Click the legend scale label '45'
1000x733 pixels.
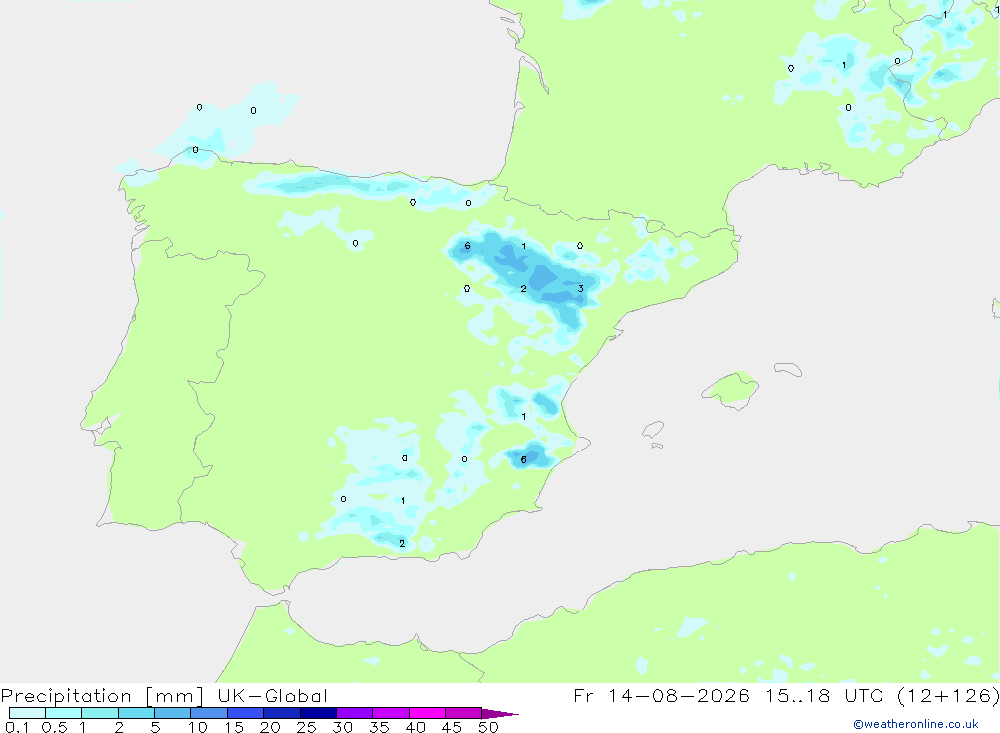[452, 727]
